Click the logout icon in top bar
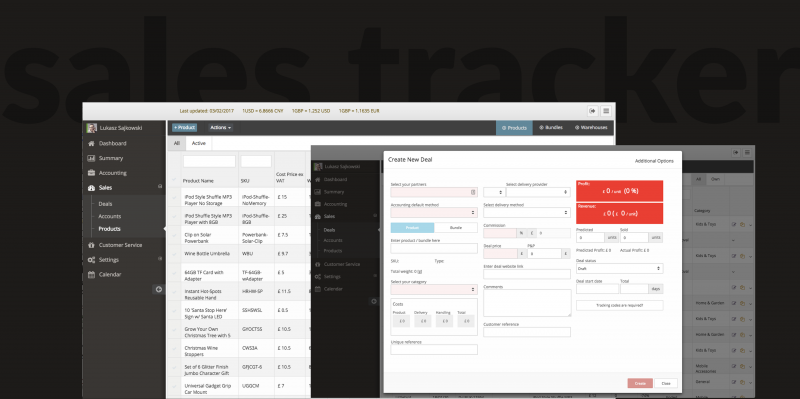 point(592,111)
